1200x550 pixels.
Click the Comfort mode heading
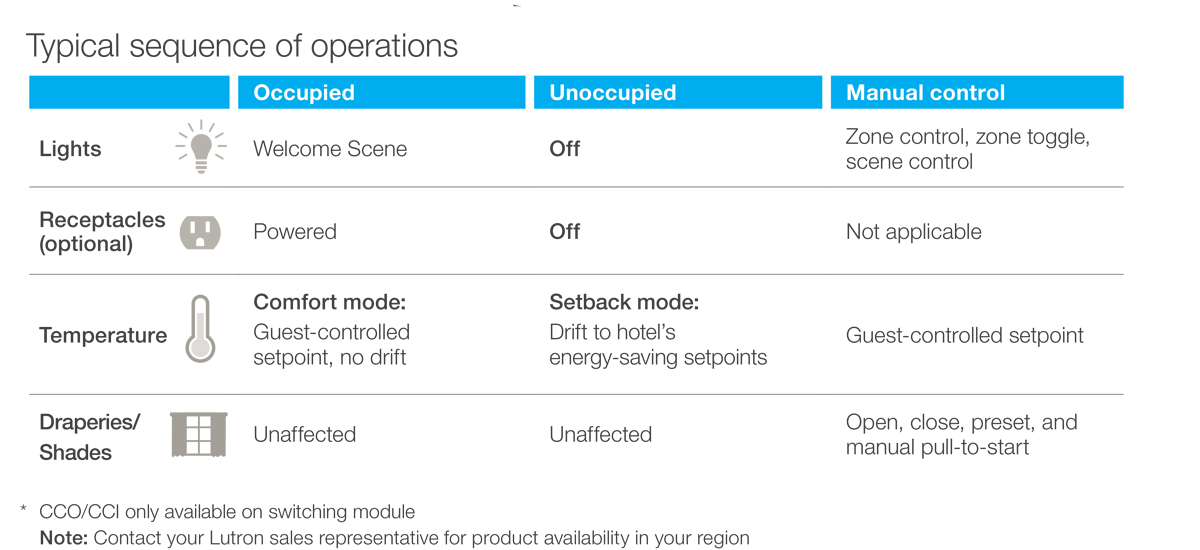[329, 302]
